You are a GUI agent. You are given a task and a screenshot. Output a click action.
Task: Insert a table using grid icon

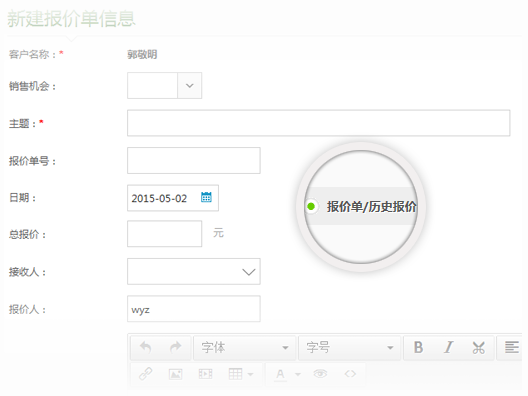pos(235,373)
